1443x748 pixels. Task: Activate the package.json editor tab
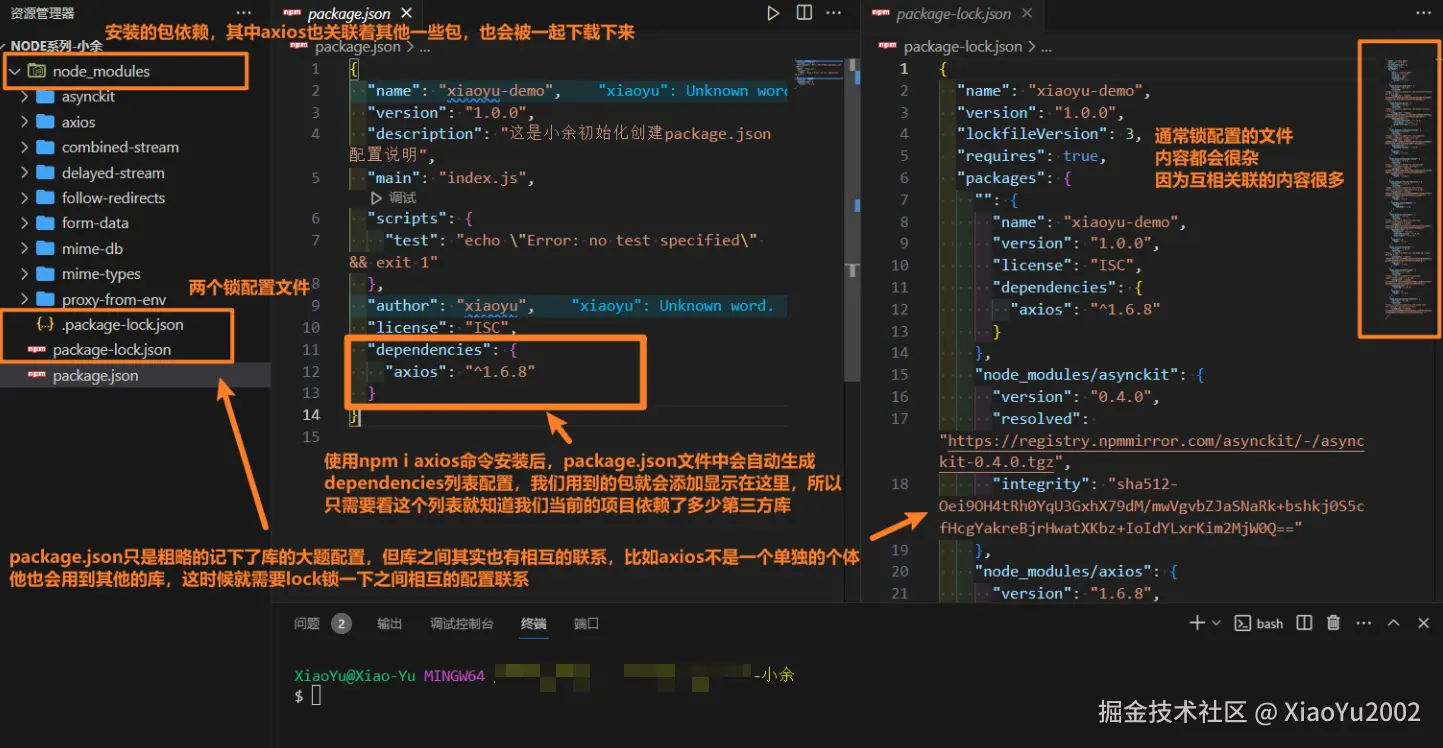[349, 14]
